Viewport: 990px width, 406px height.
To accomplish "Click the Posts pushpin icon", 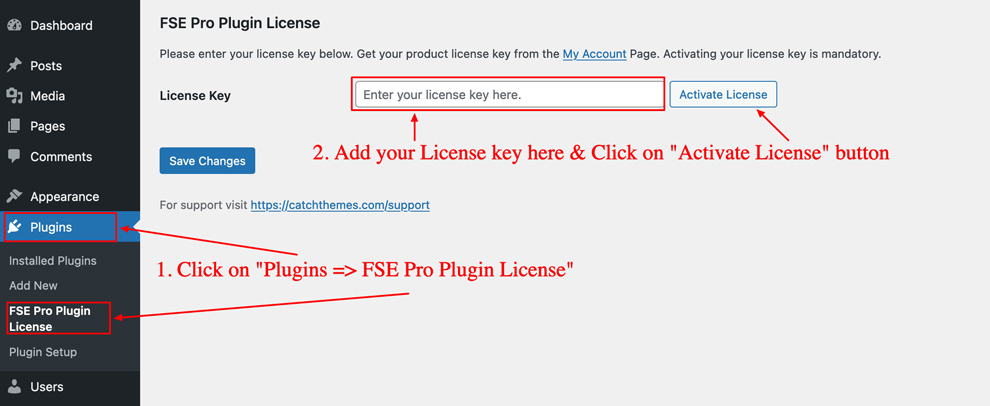I will pos(14,65).
